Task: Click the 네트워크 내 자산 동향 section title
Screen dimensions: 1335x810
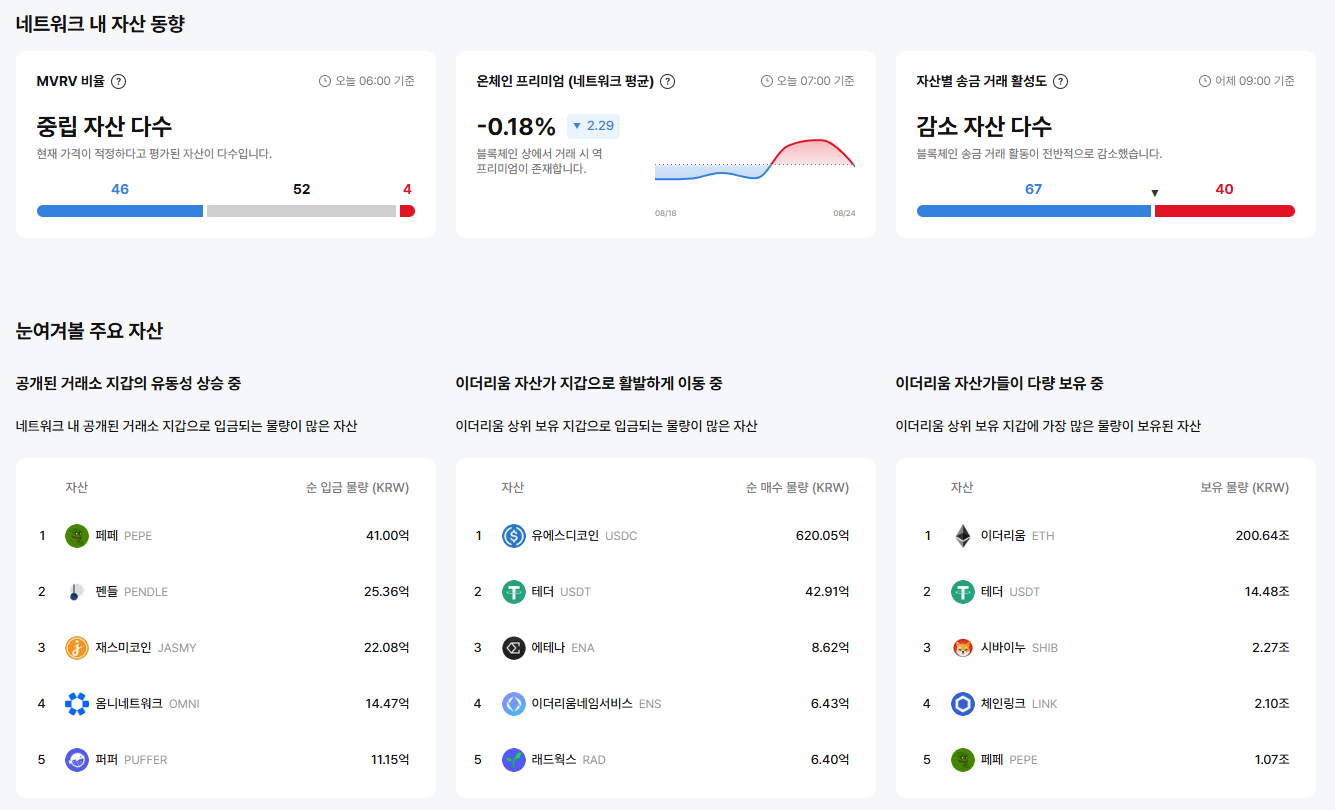Action: (x=100, y=25)
